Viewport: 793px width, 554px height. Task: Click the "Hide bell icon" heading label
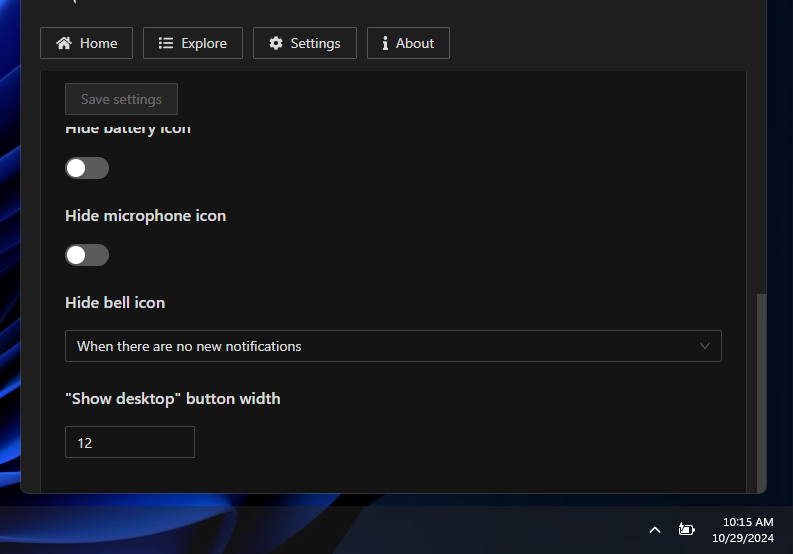pyautogui.click(x=115, y=302)
